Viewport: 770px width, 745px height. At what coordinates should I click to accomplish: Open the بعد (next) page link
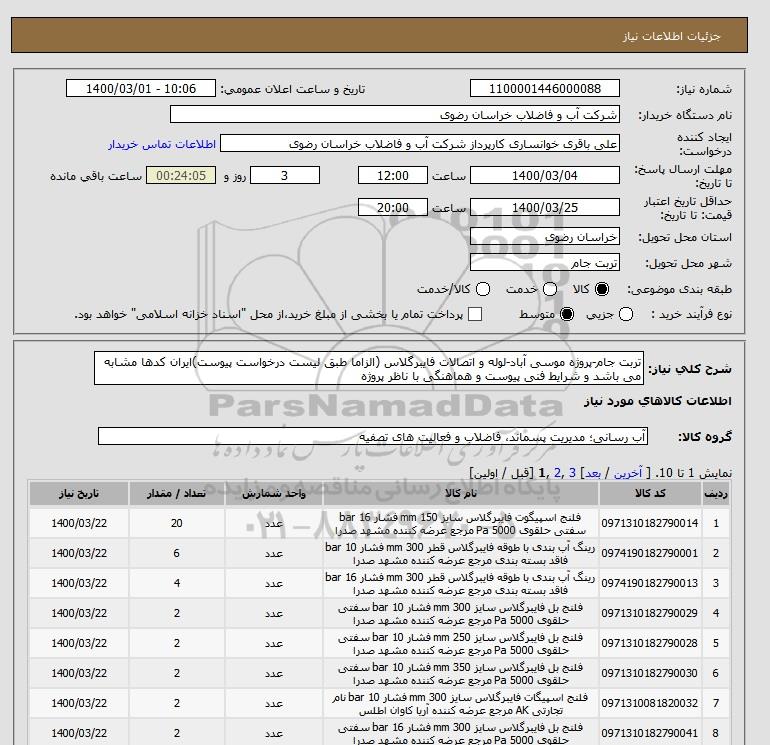click(593, 473)
